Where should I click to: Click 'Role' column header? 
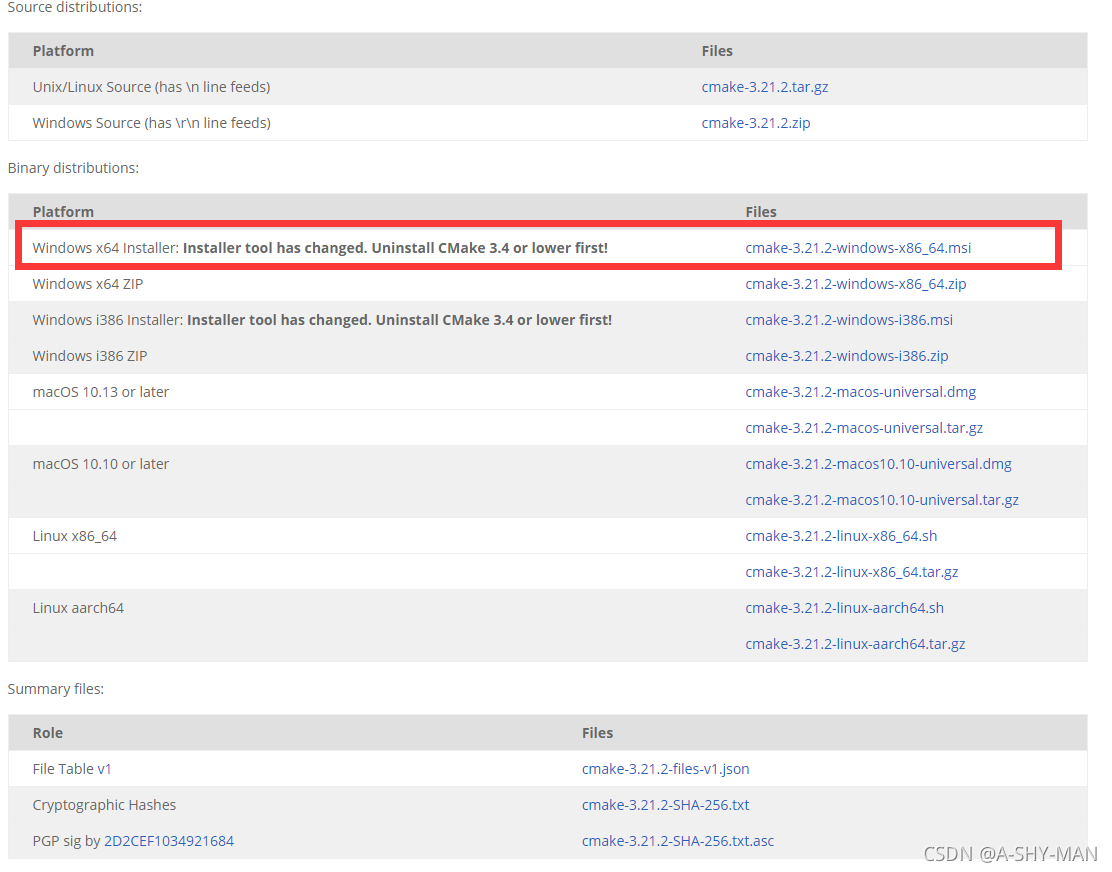click(48, 733)
